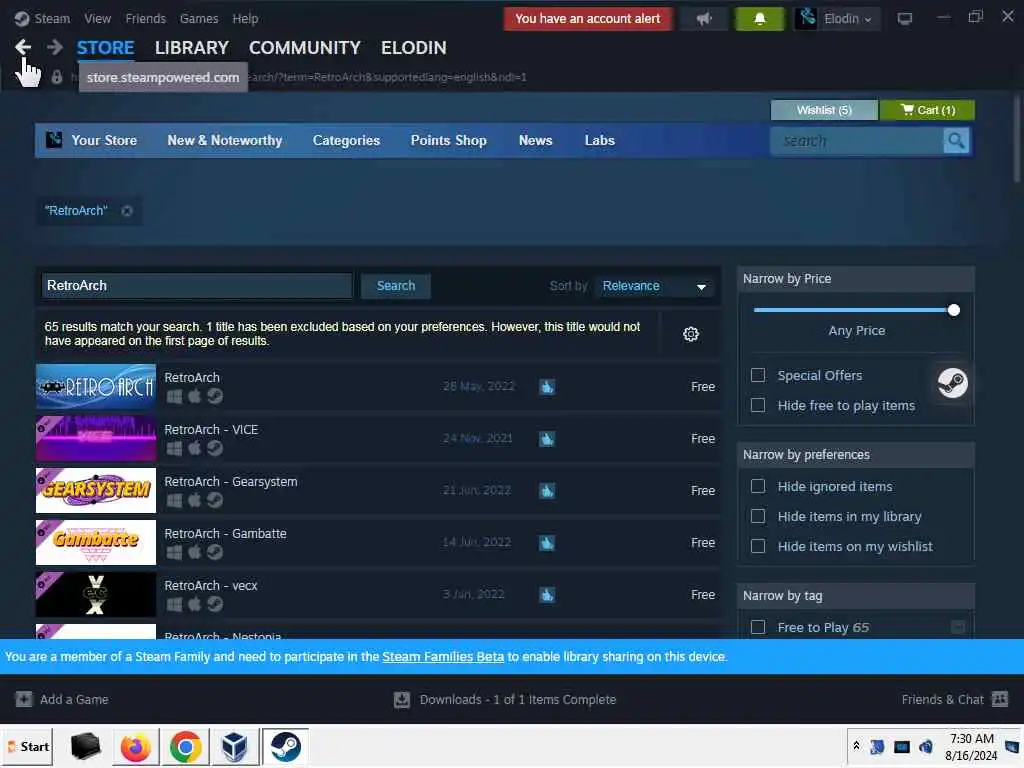Open the Gearsystem thumbnail
The width and height of the screenshot is (1024, 768).
point(96,490)
